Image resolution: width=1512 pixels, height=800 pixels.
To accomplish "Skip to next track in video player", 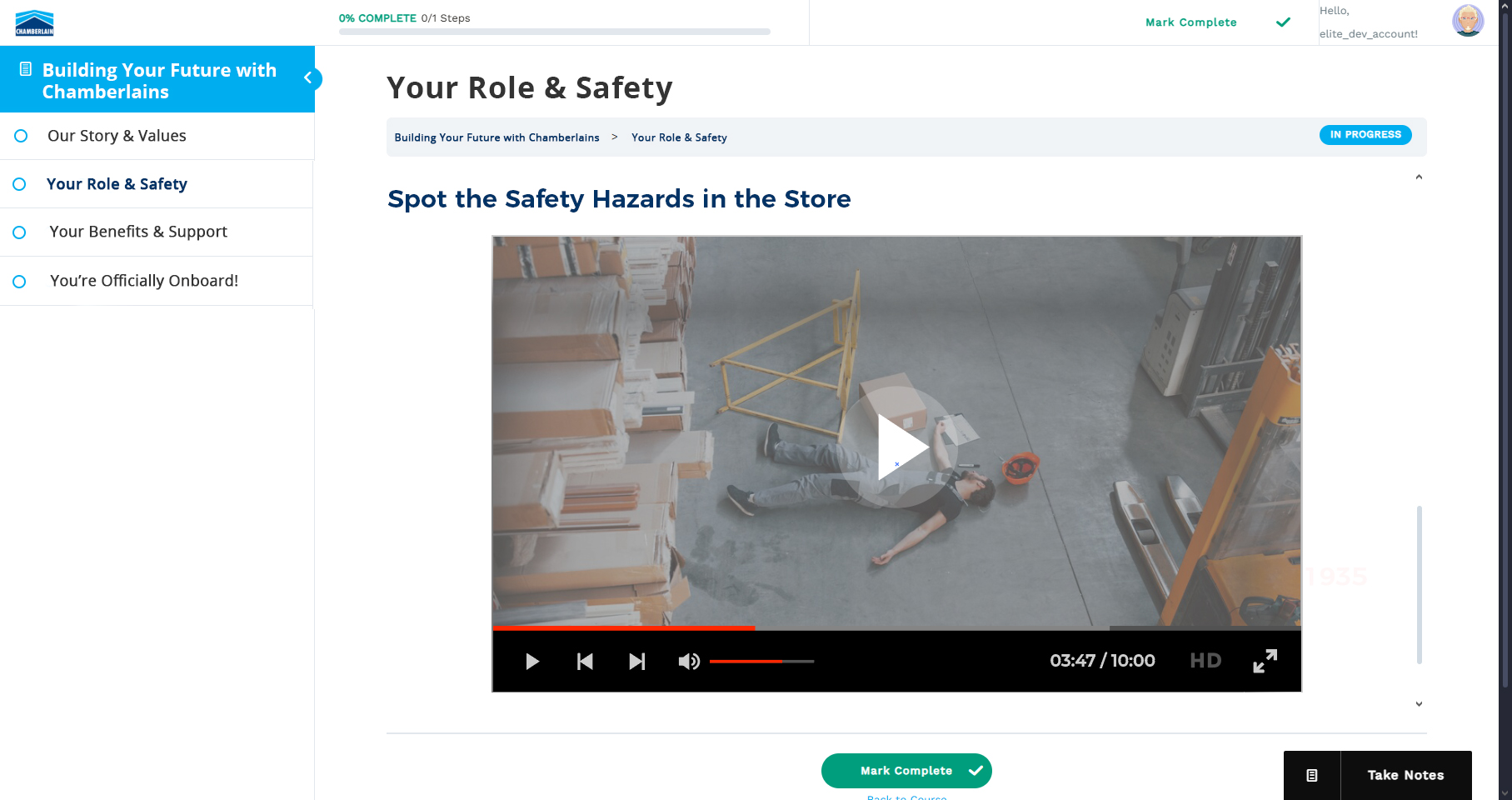I will (x=636, y=662).
